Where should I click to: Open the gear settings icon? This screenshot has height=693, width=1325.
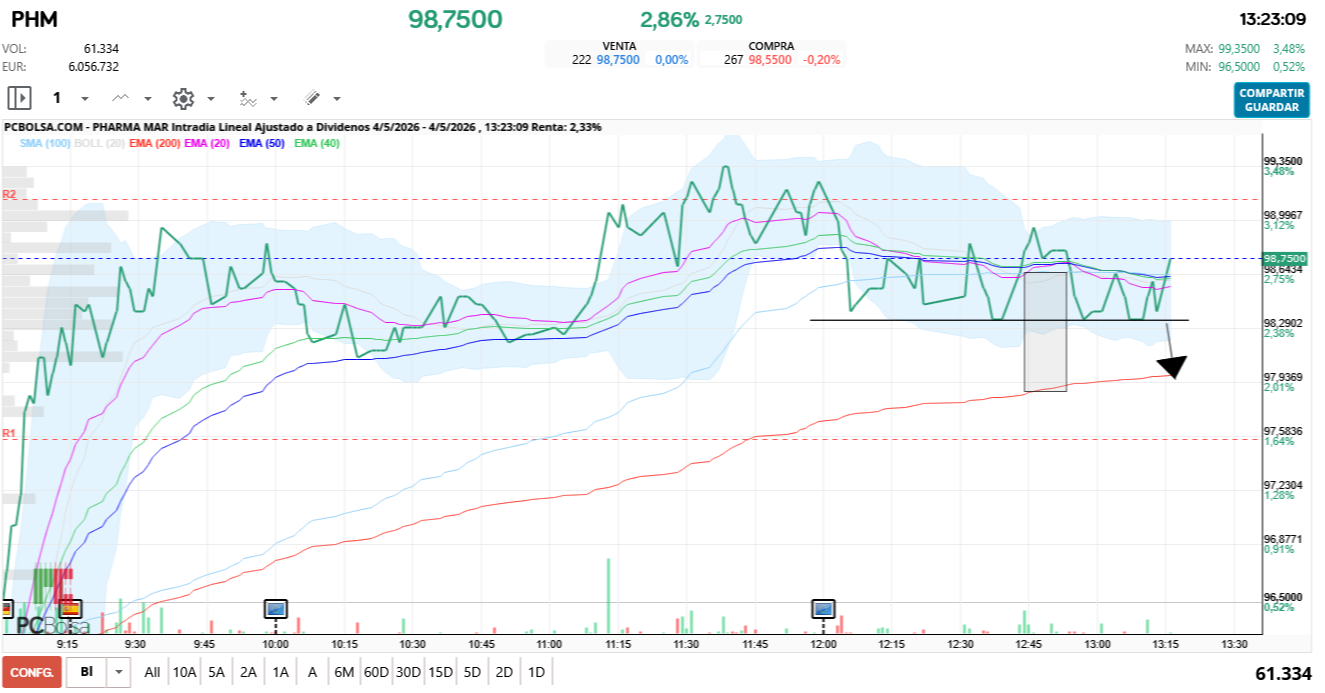(x=182, y=98)
